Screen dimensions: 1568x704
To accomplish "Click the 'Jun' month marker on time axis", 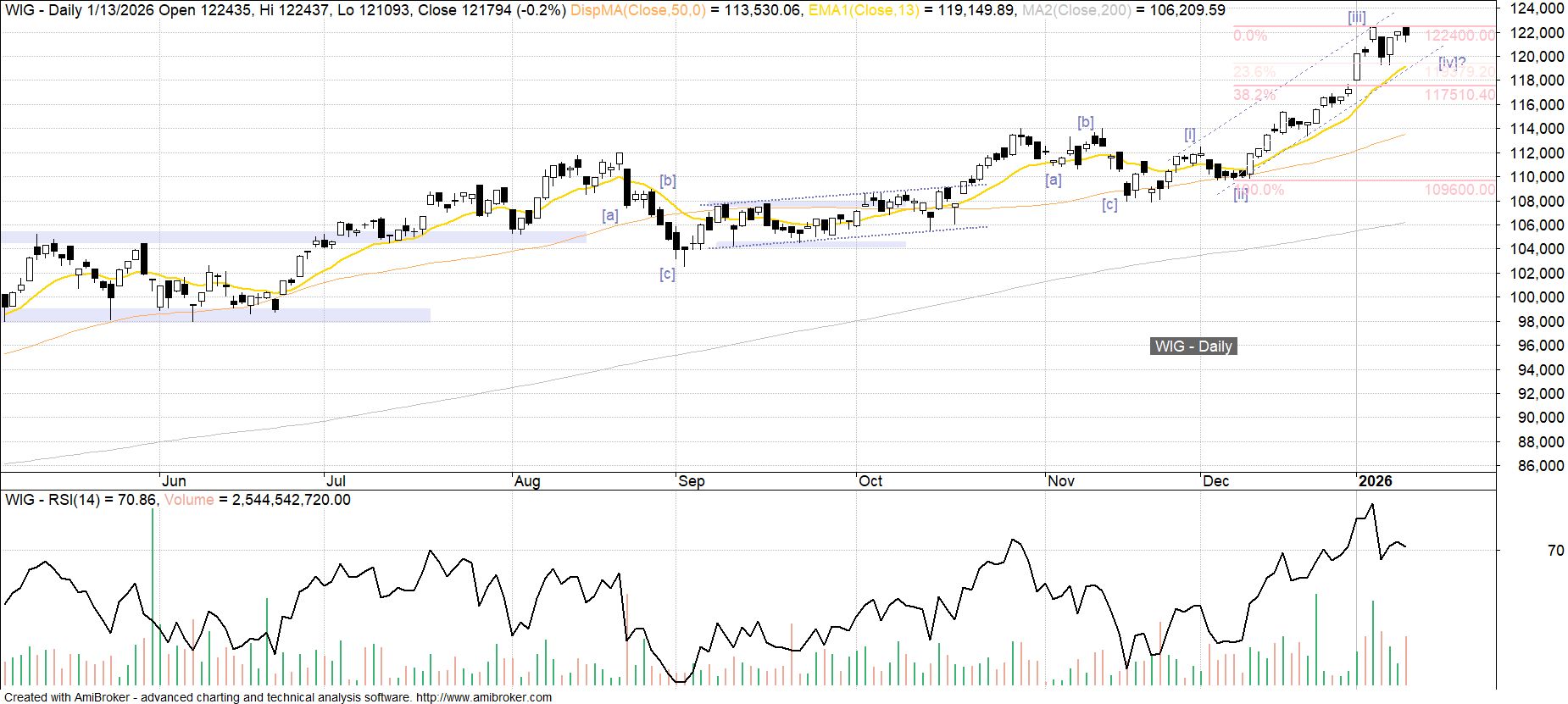I will [174, 481].
